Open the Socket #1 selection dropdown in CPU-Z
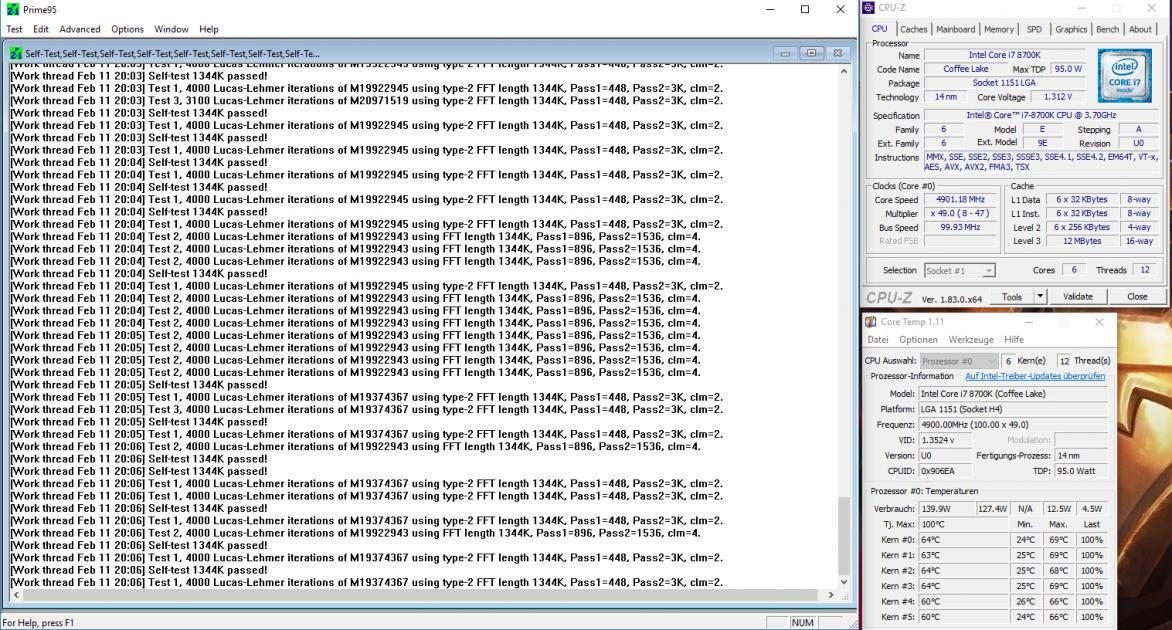Viewport: 1172px width, 630px height. pyautogui.click(x=960, y=271)
